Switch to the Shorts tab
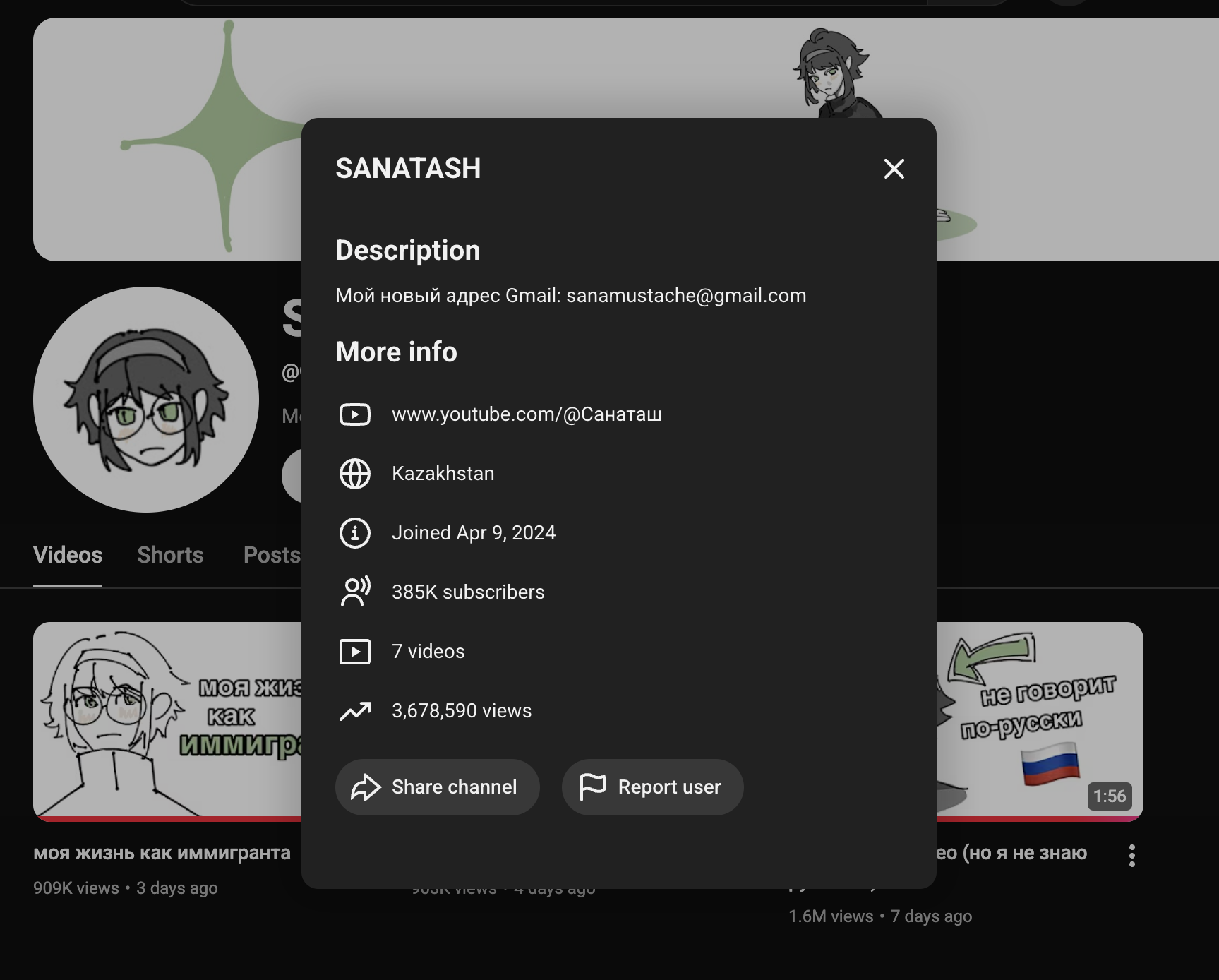 pos(170,556)
